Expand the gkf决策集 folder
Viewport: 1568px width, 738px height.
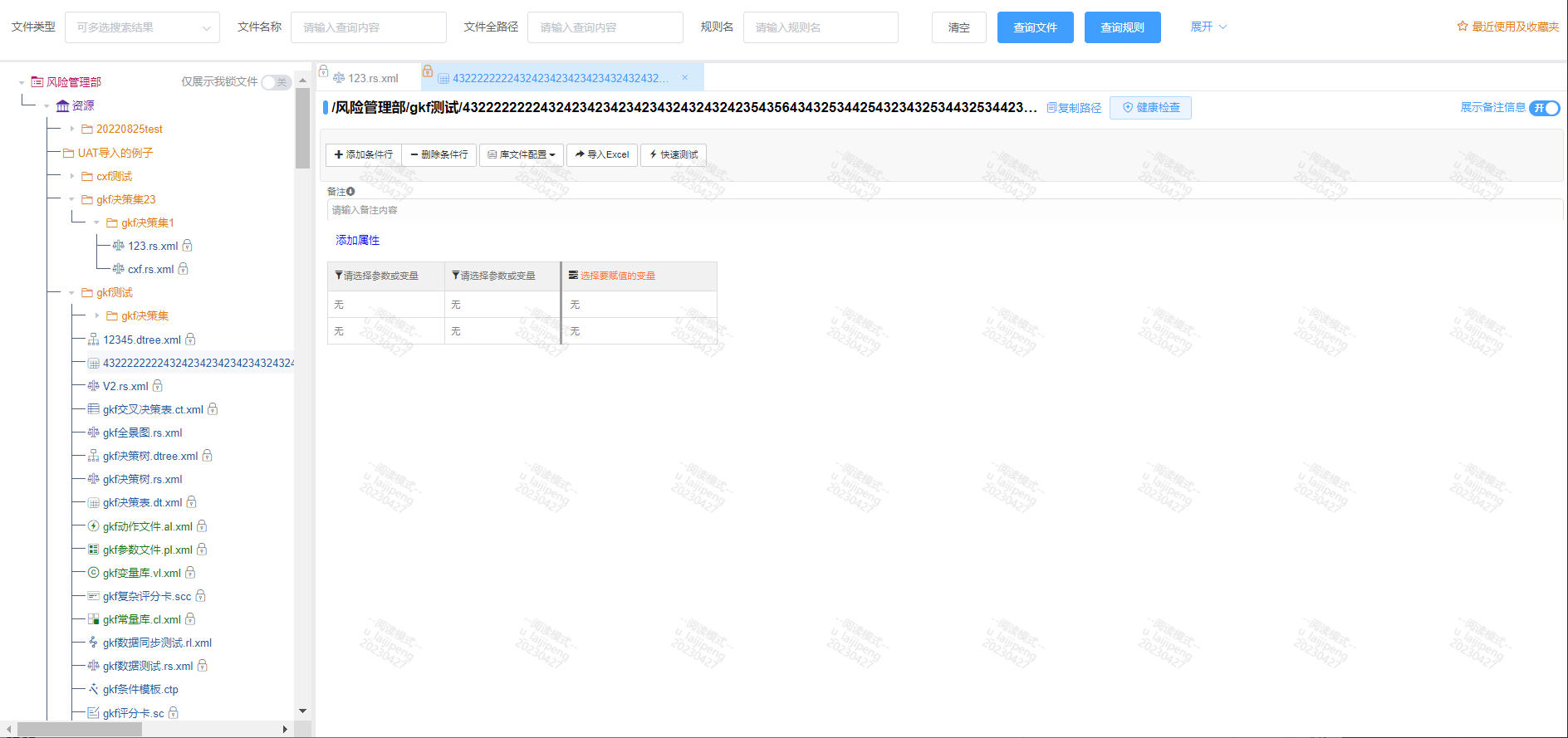pyautogui.click(x=97, y=315)
